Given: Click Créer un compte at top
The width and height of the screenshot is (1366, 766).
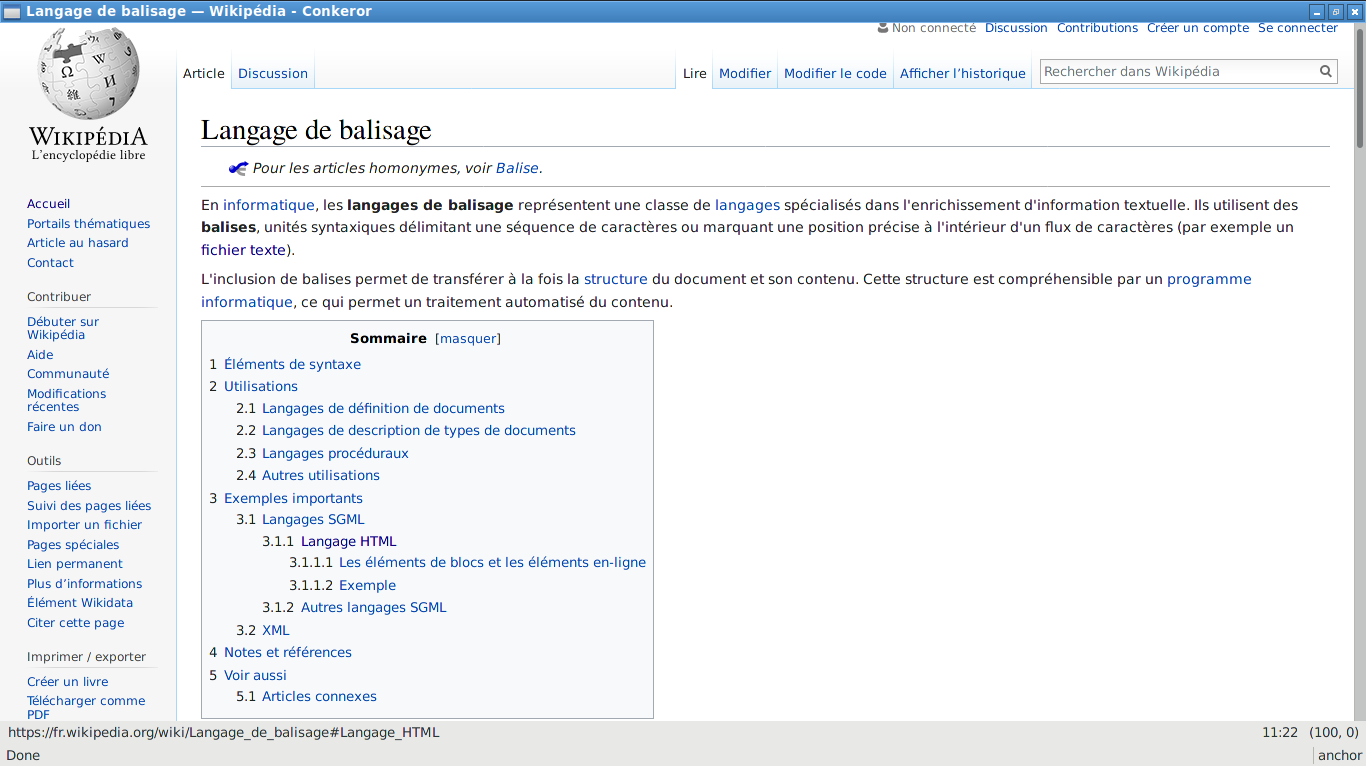Looking at the screenshot, I should coord(1197,28).
